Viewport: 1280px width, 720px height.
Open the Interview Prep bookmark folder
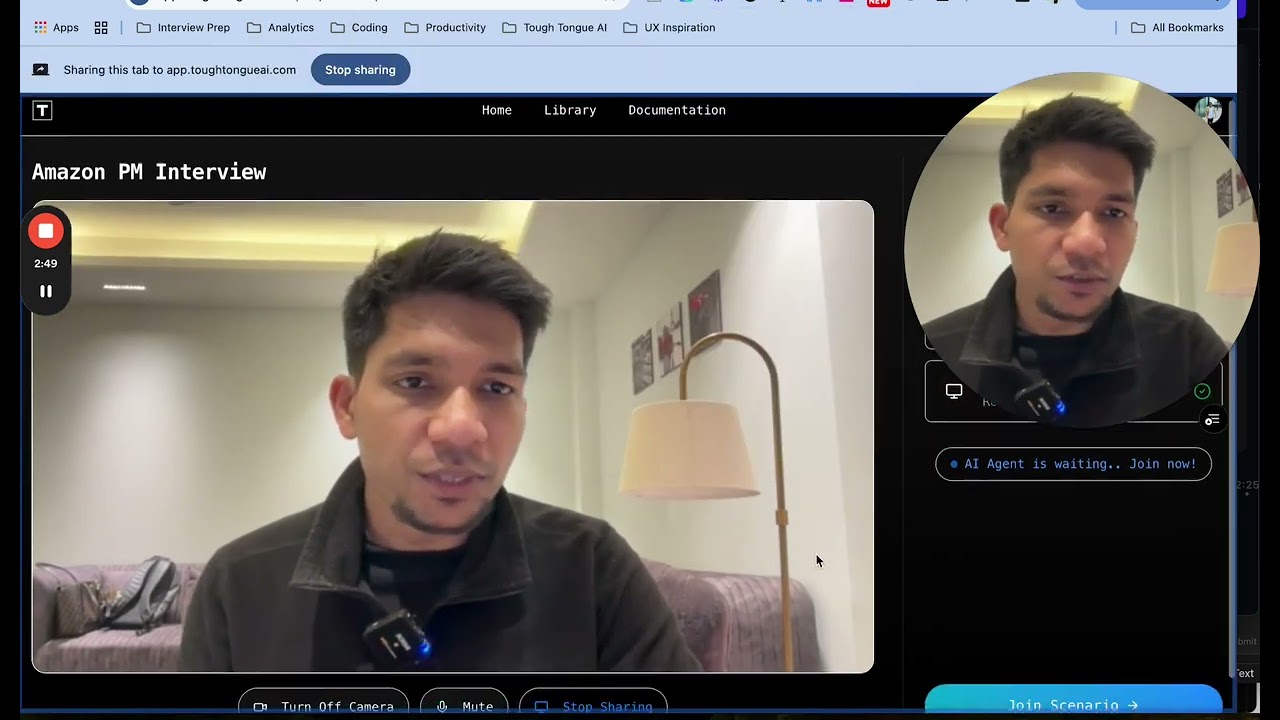[x=183, y=28]
